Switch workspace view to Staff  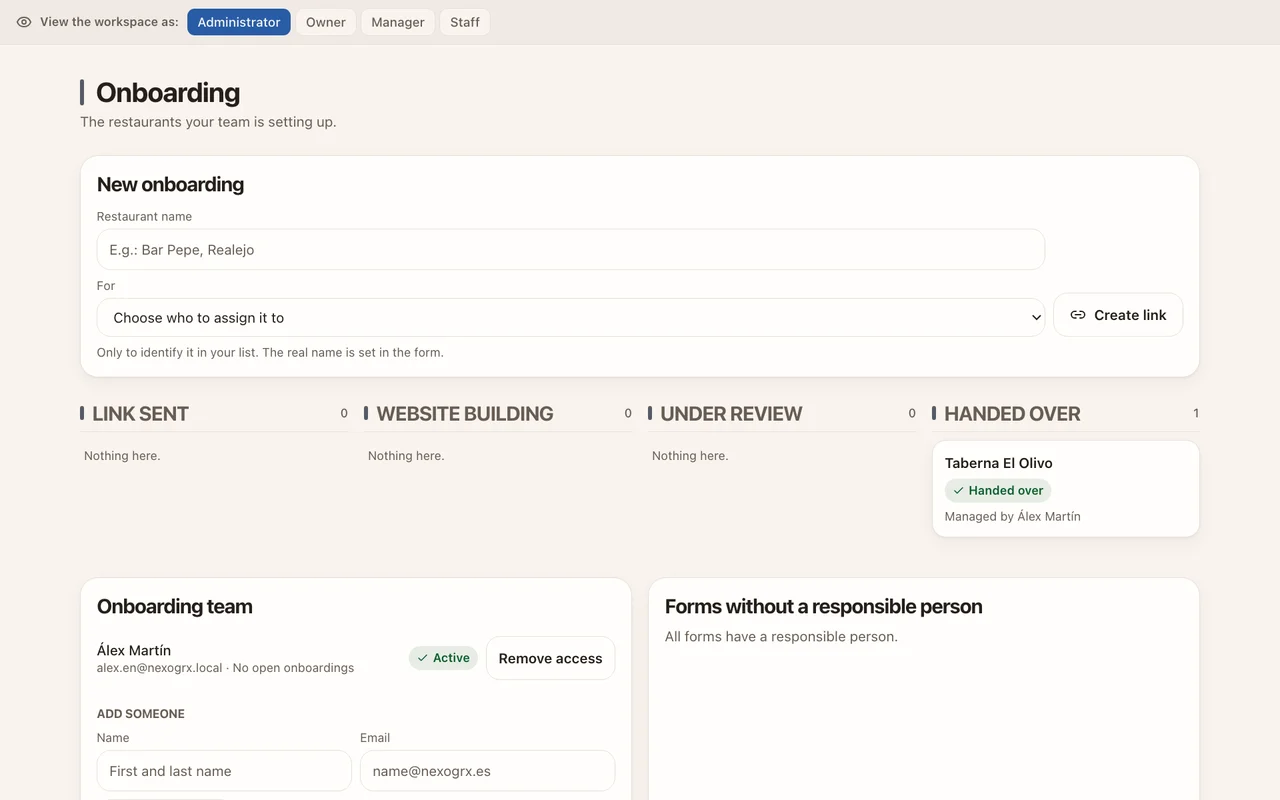[x=465, y=22]
